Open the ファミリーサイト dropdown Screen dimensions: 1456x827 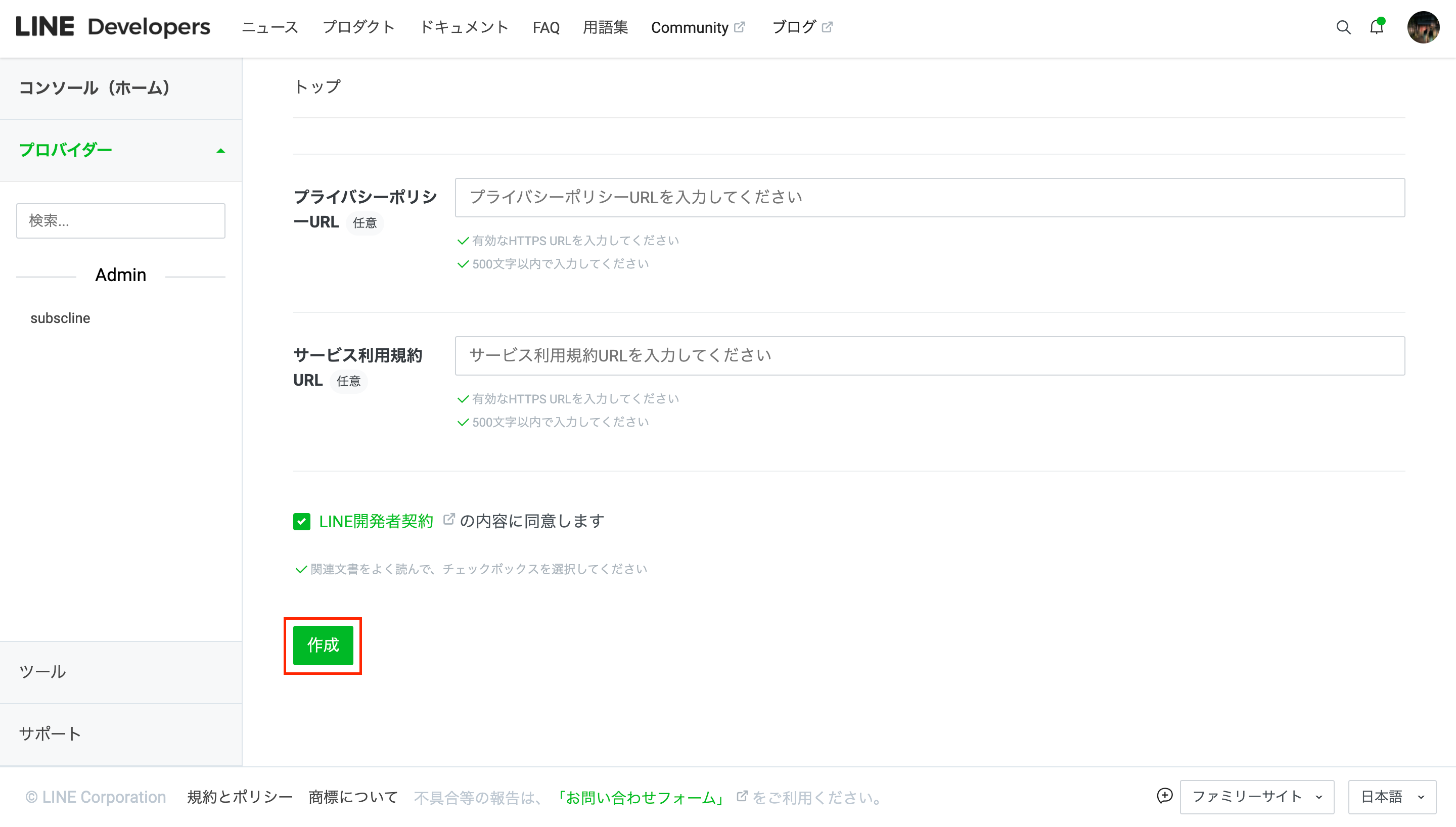coord(1257,797)
